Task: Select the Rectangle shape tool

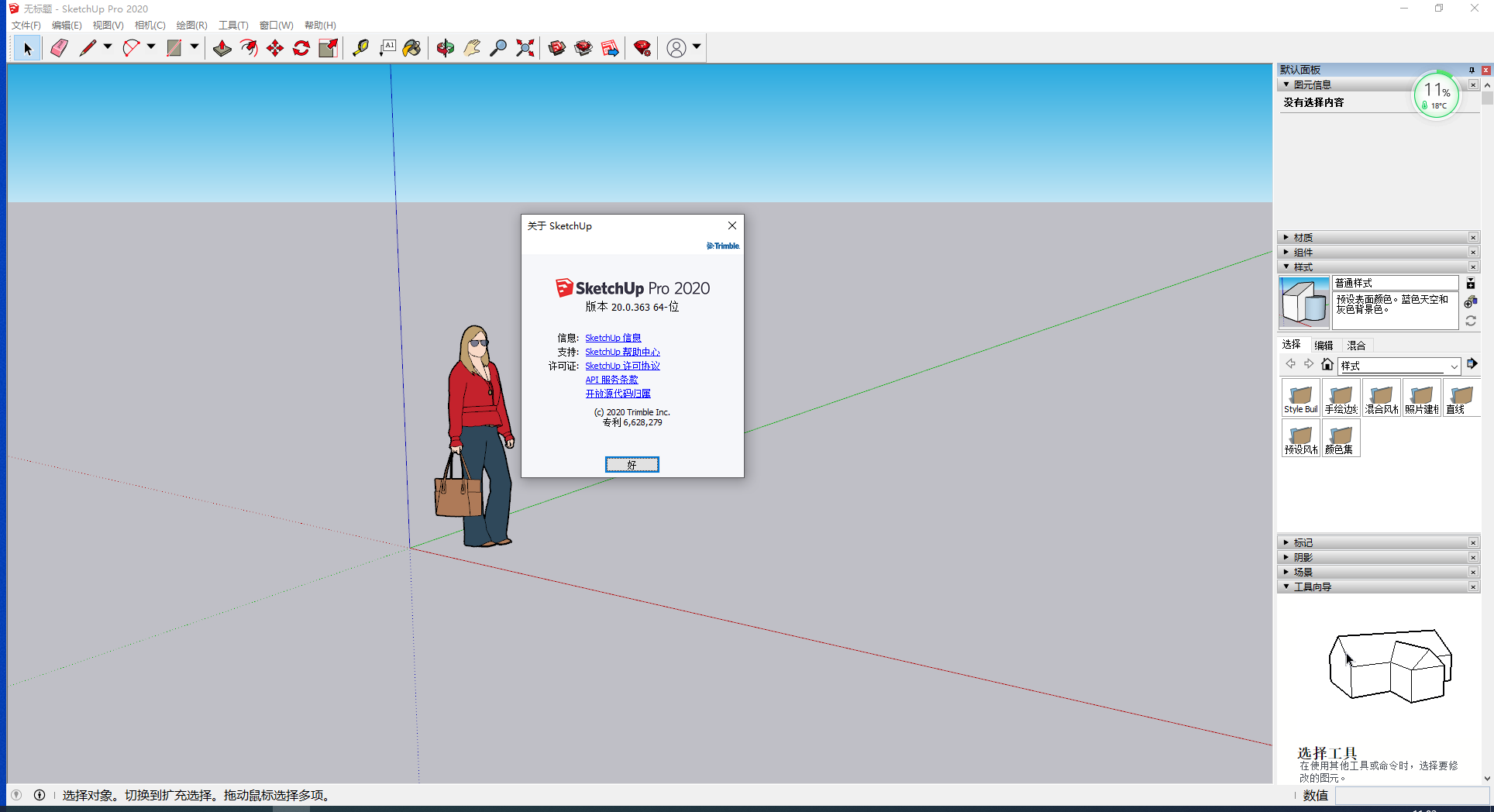Action: (x=174, y=48)
